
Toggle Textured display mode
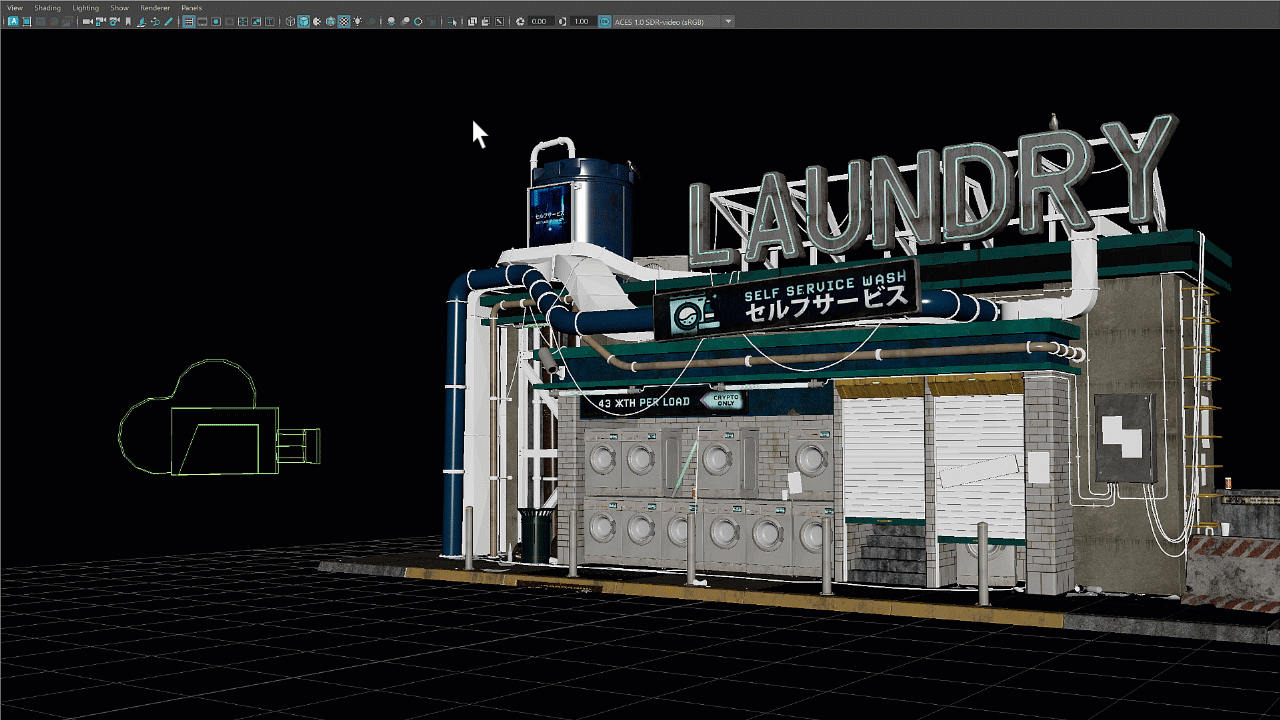click(344, 21)
